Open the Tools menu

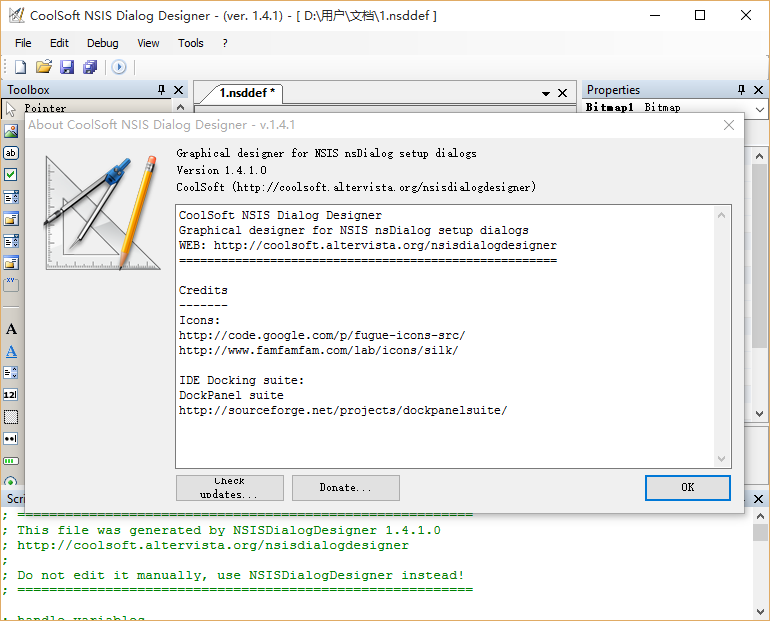[x=190, y=43]
